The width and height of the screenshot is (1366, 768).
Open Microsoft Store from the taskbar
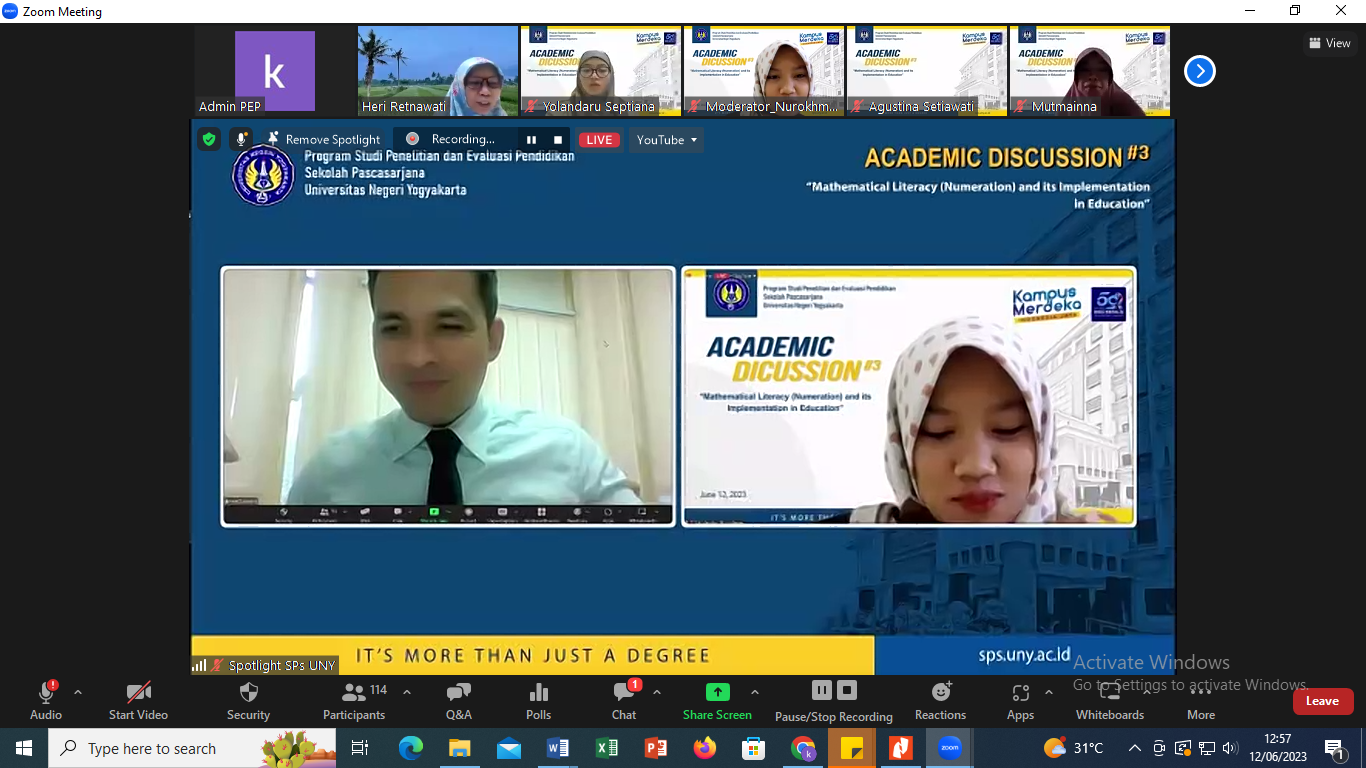coord(754,748)
